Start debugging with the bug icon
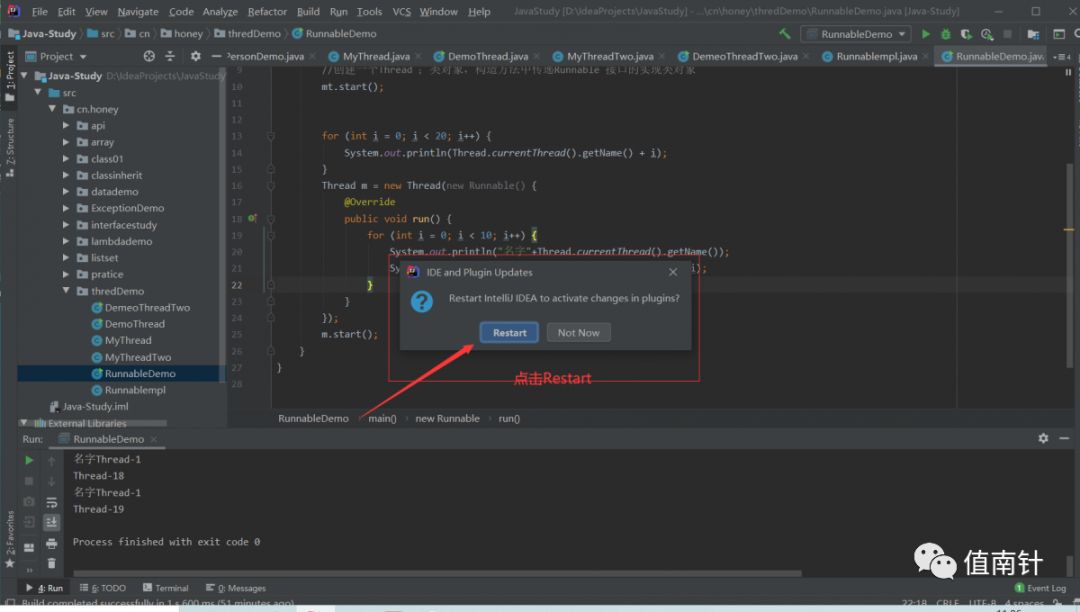The height and width of the screenshot is (612, 1080). 946,34
